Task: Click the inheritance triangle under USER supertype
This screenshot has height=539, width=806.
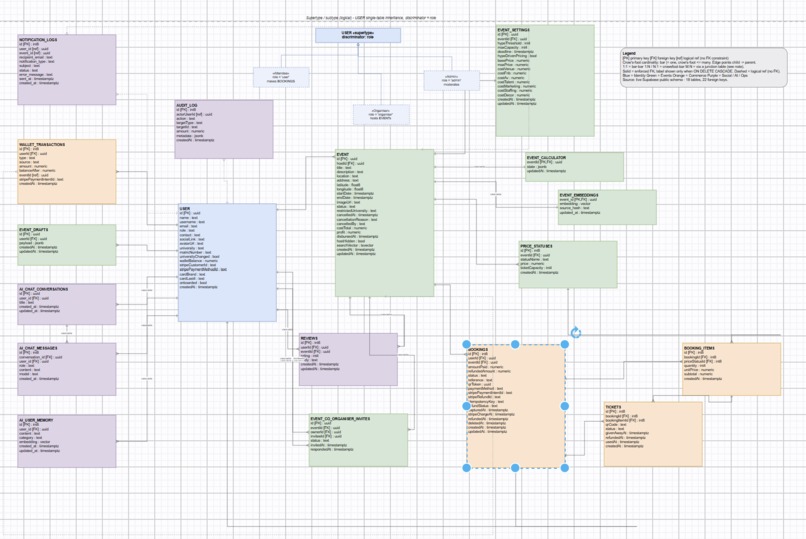Action: point(358,45)
